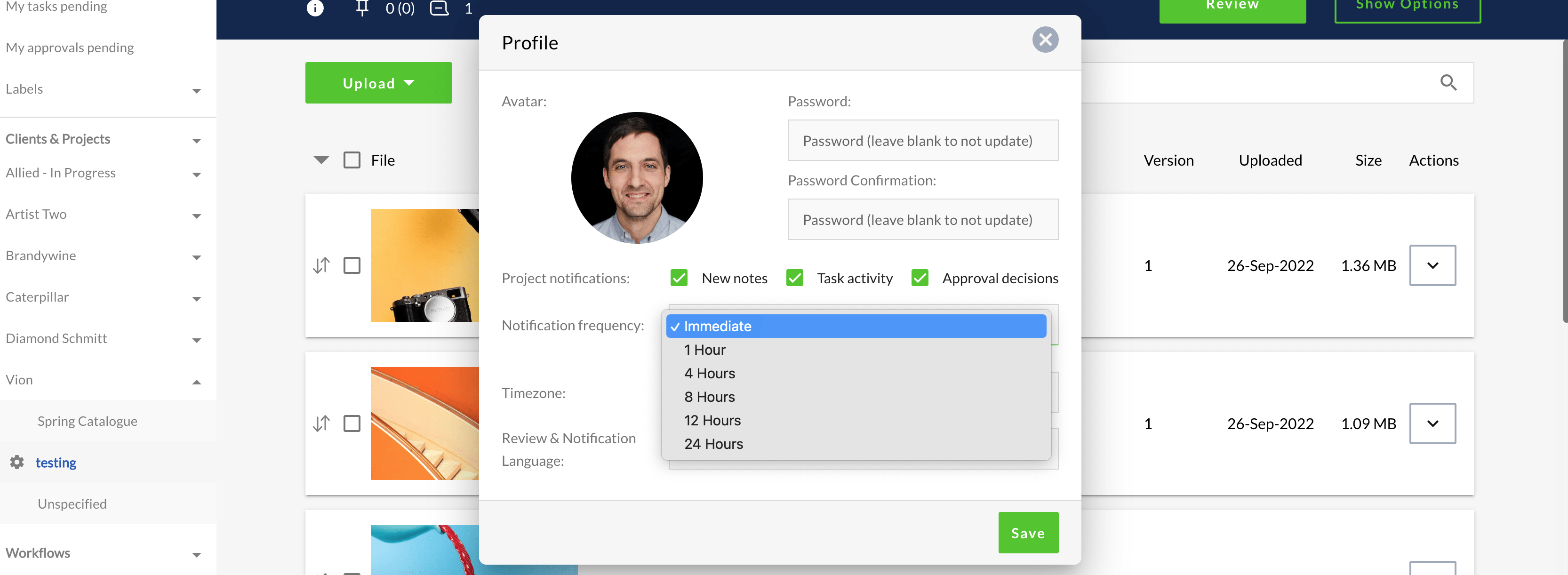Click the info icon in top bar
Image resolution: width=1568 pixels, height=575 pixels.
point(315,8)
